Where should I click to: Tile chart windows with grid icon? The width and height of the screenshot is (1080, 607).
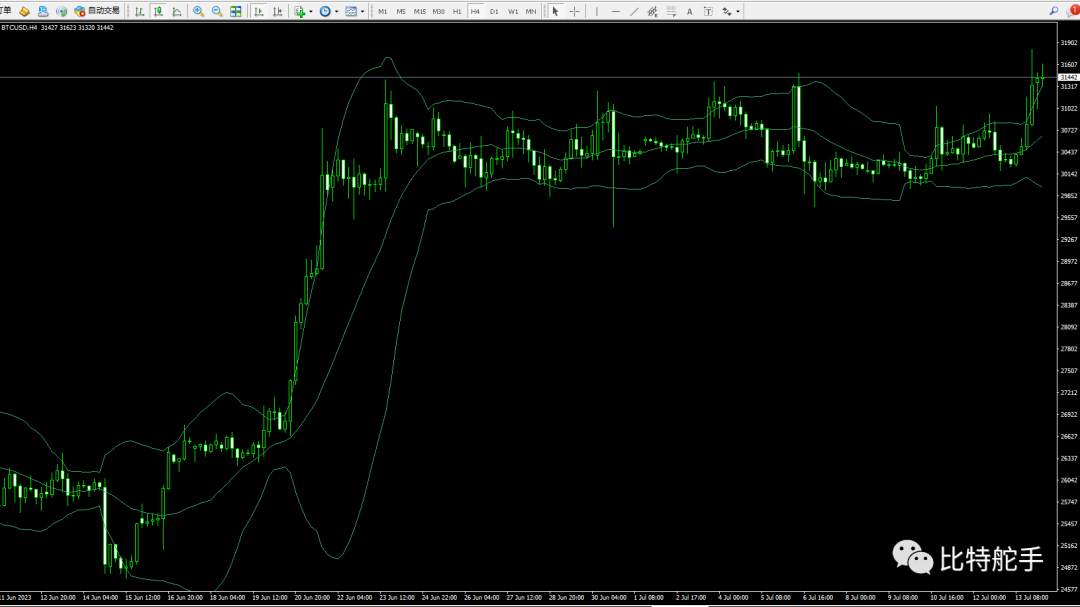pos(236,11)
